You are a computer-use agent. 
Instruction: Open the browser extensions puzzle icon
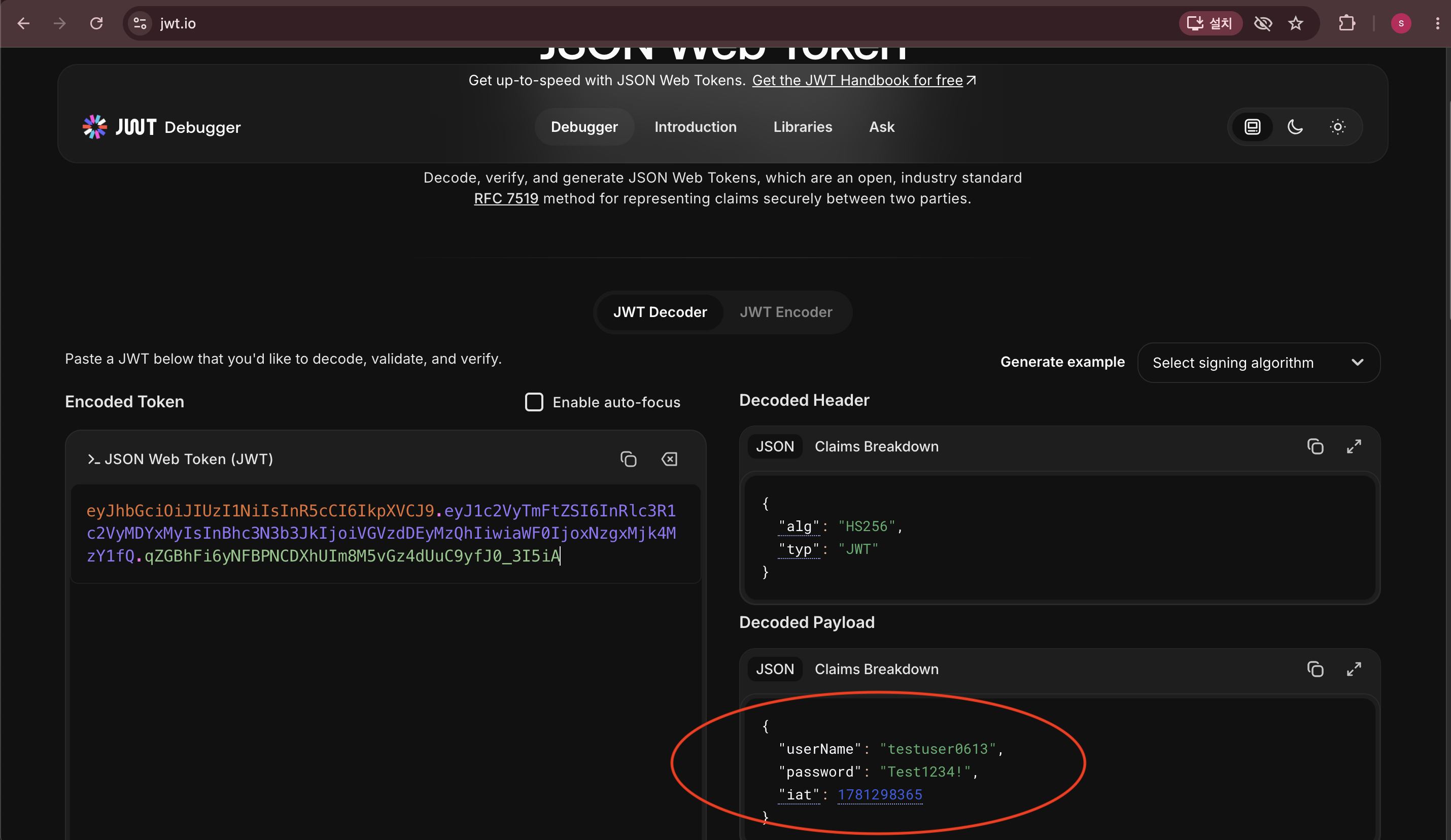coord(1346,23)
